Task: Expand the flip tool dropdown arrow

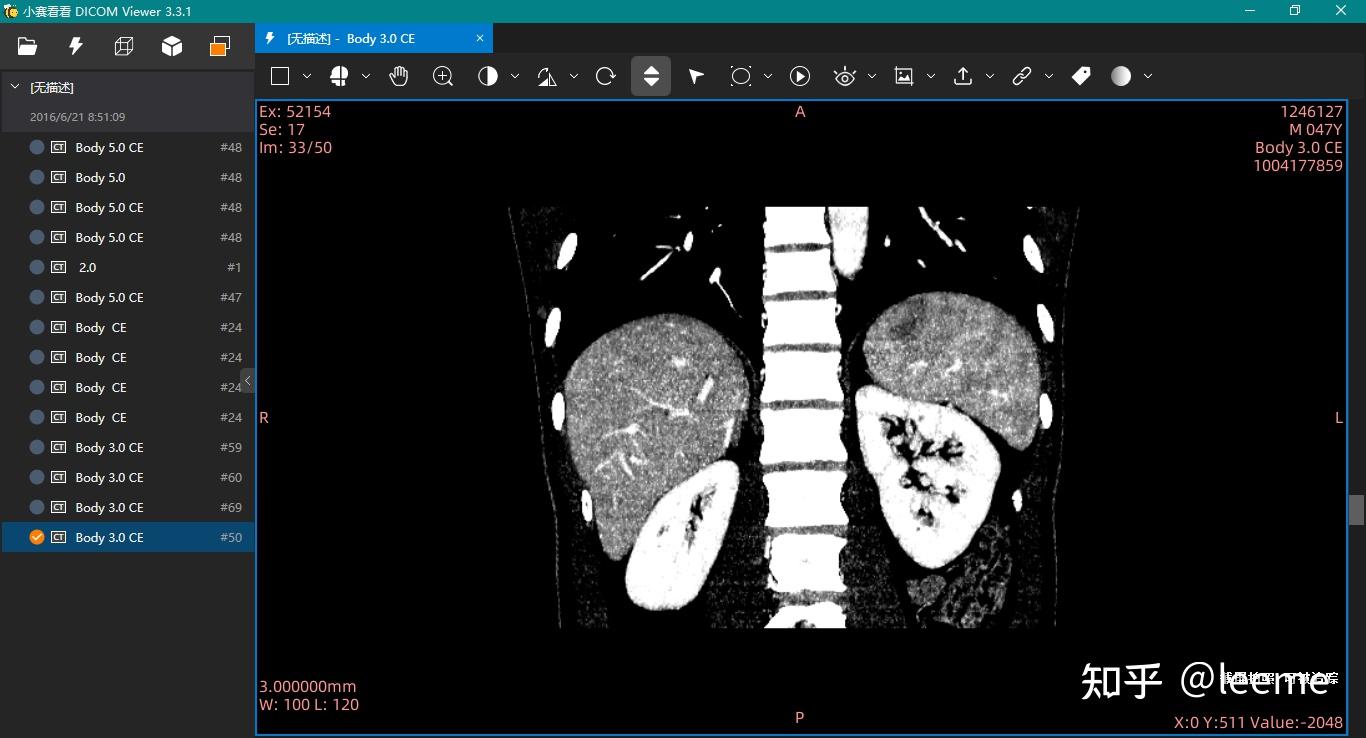Action: [x=574, y=76]
